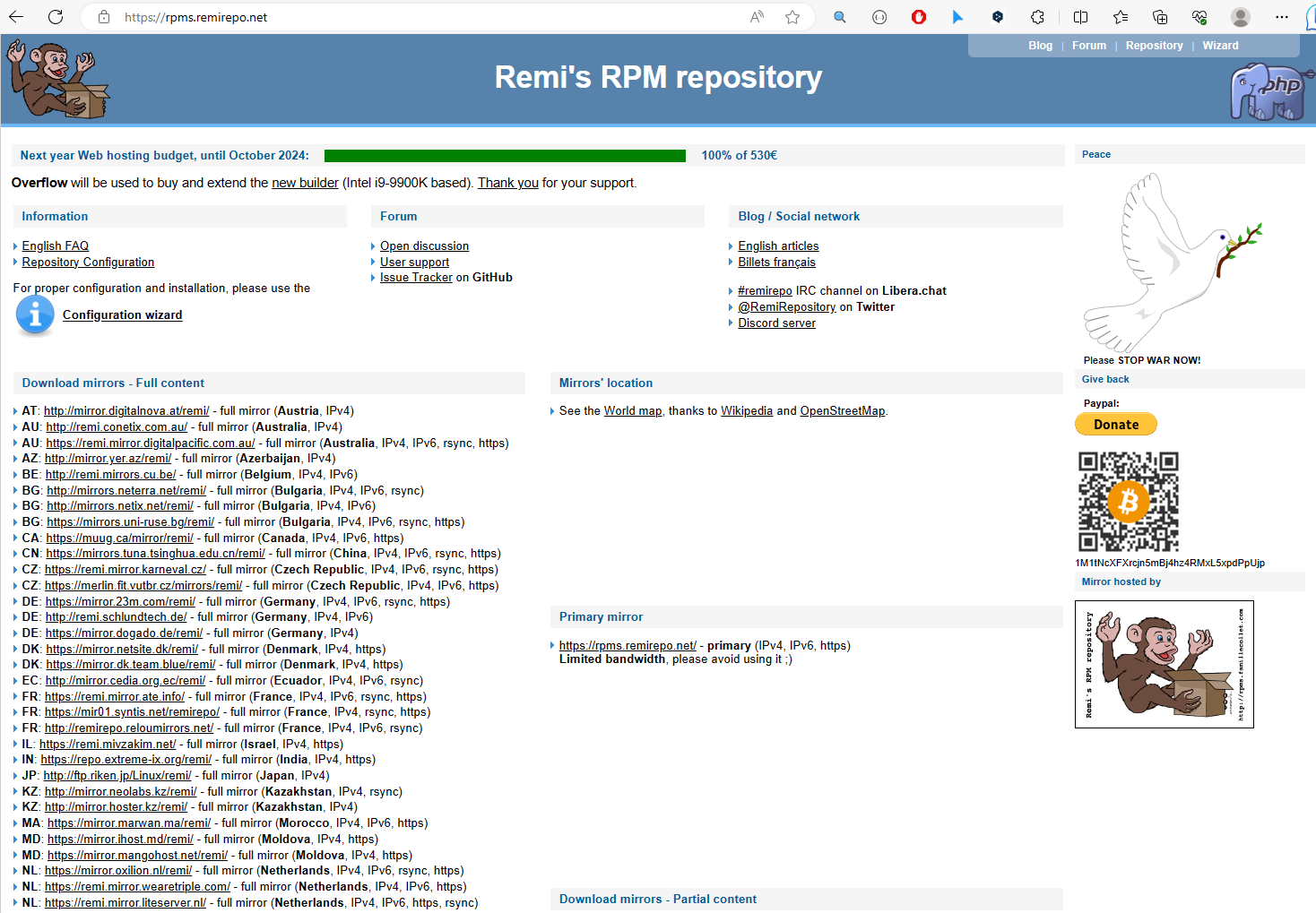Click the PayPal Donate button
Screen dimensions: 1316x913
pyautogui.click(x=1116, y=424)
